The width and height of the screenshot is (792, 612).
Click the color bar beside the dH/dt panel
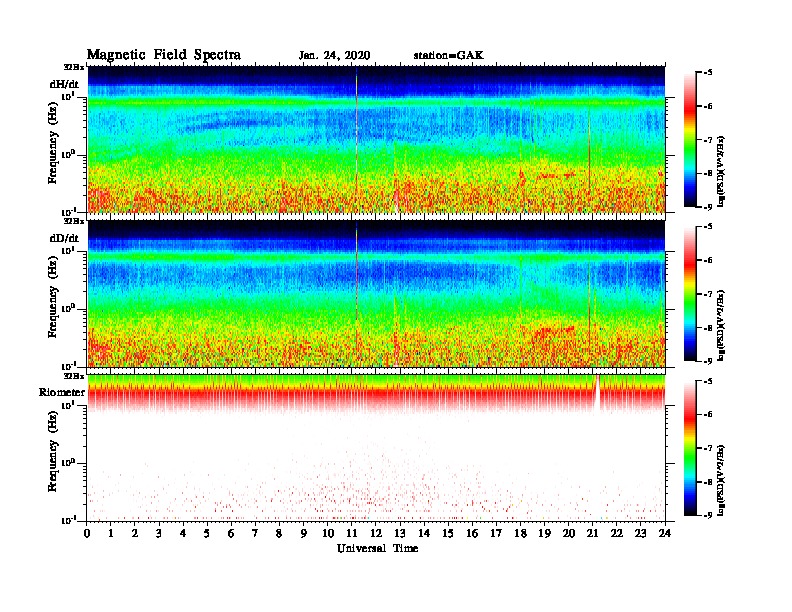click(x=689, y=139)
